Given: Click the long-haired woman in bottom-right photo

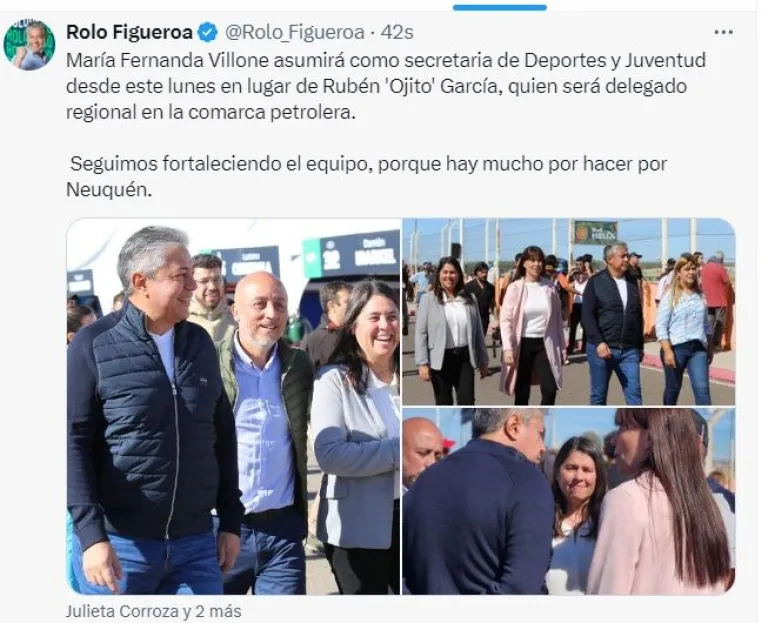Looking at the screenshot, I should [661, 502].
